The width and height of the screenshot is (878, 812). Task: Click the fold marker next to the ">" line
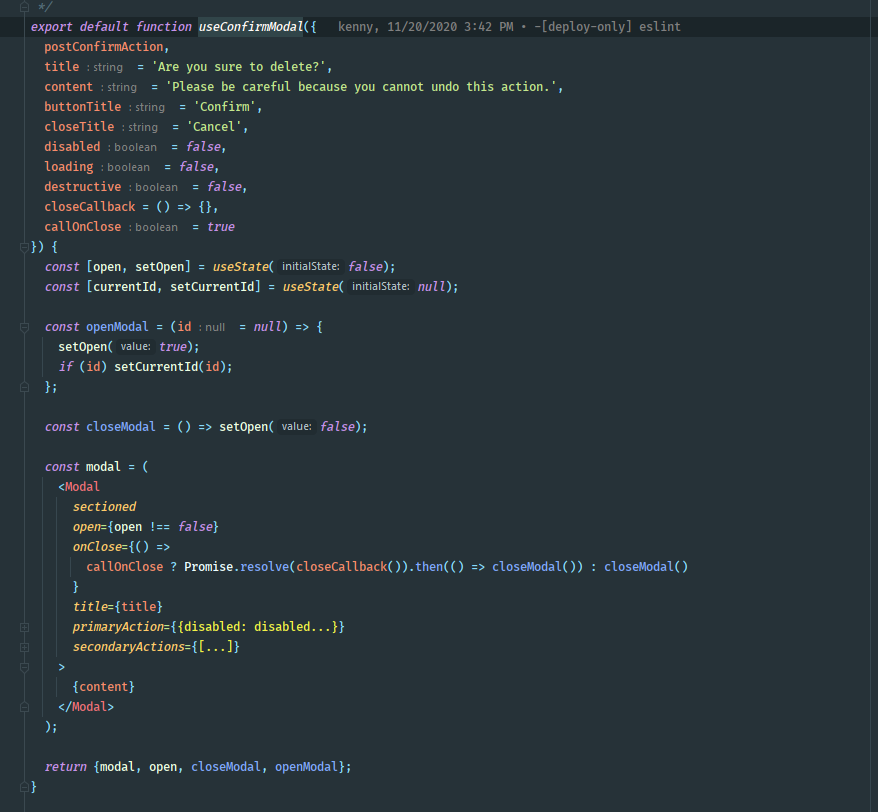[22, 667]
